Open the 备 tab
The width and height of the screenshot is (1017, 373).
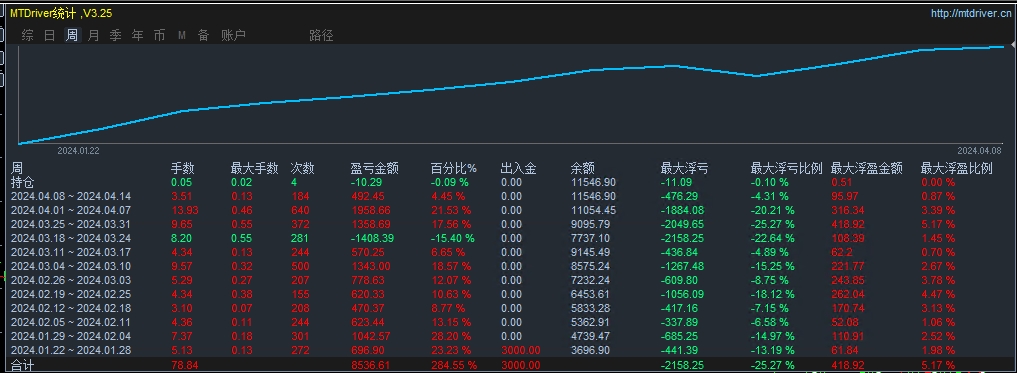point(204,36)
